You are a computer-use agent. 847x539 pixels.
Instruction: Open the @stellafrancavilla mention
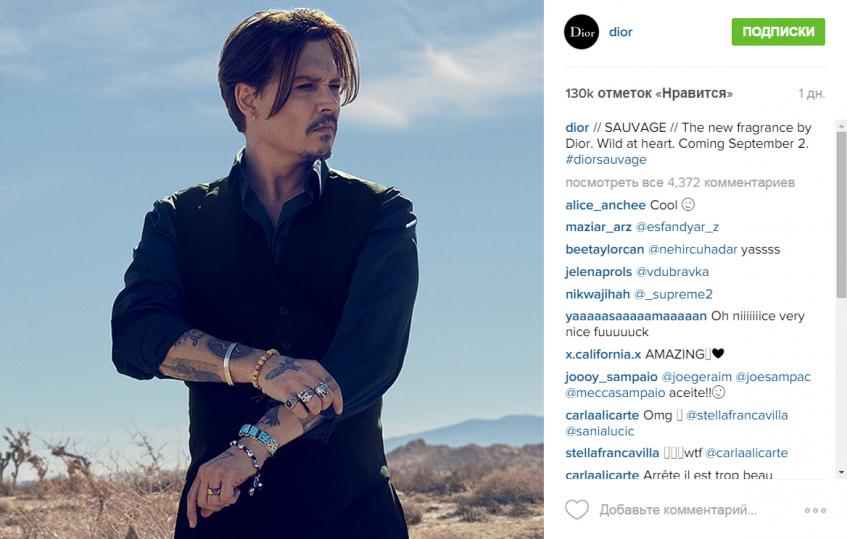(737, 415)
